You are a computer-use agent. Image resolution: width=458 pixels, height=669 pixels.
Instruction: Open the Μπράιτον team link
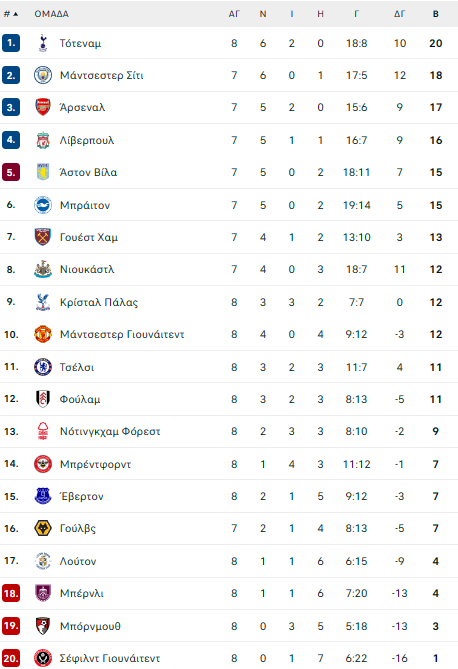point(85,205)
